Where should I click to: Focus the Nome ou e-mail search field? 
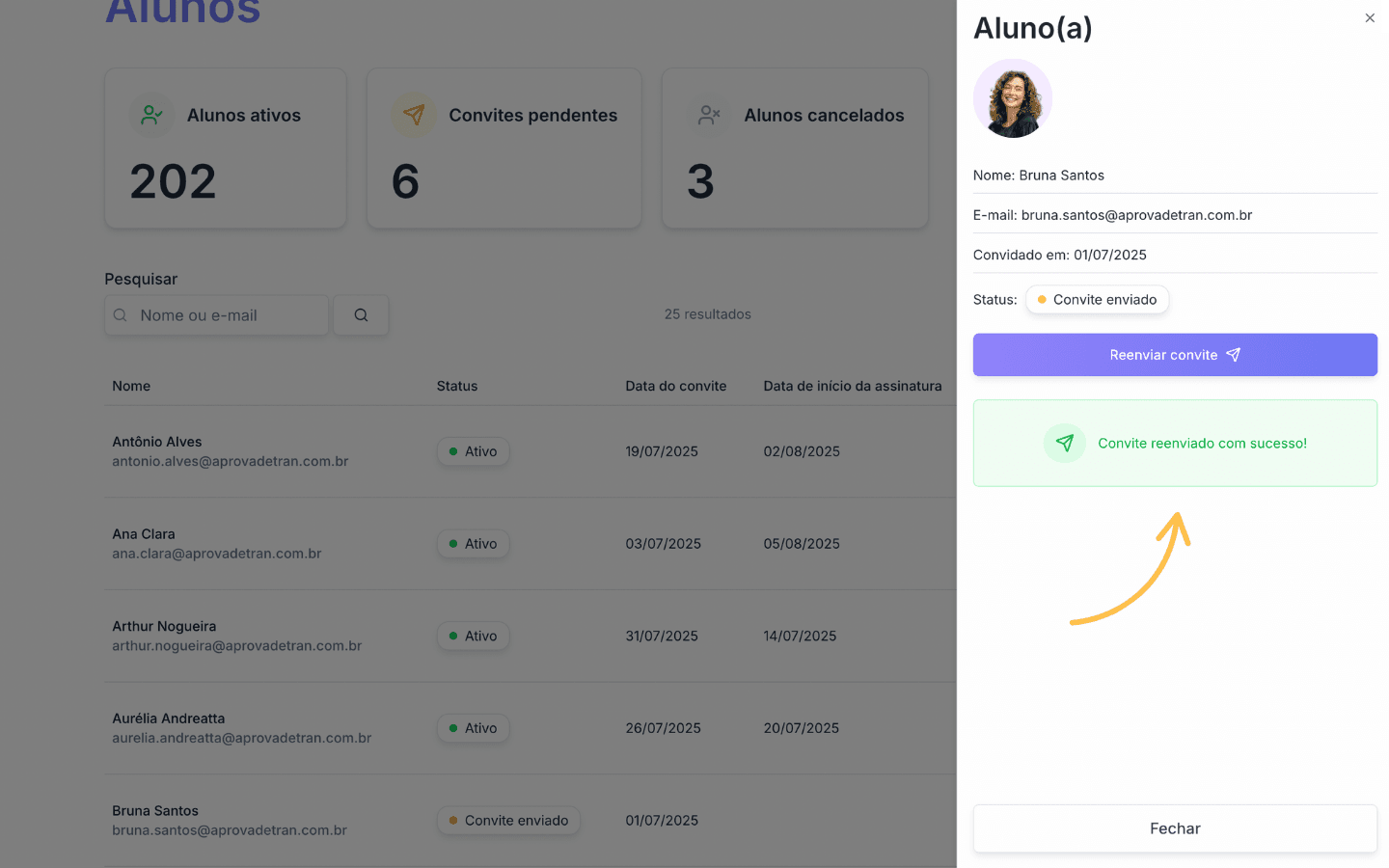(x=217, y=315)
